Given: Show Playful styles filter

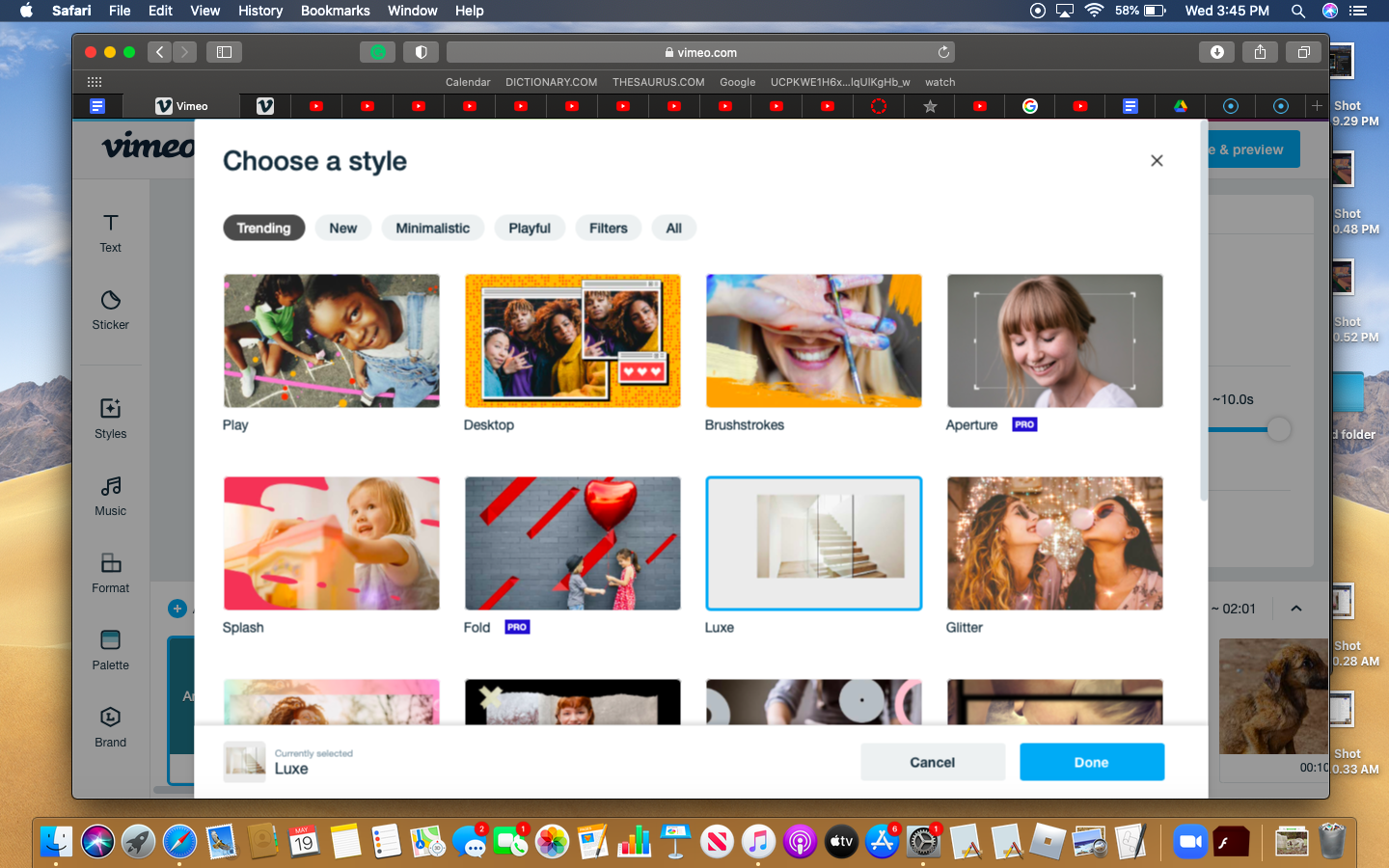Looking at the screenshot, I should click(x=530, y=229).
